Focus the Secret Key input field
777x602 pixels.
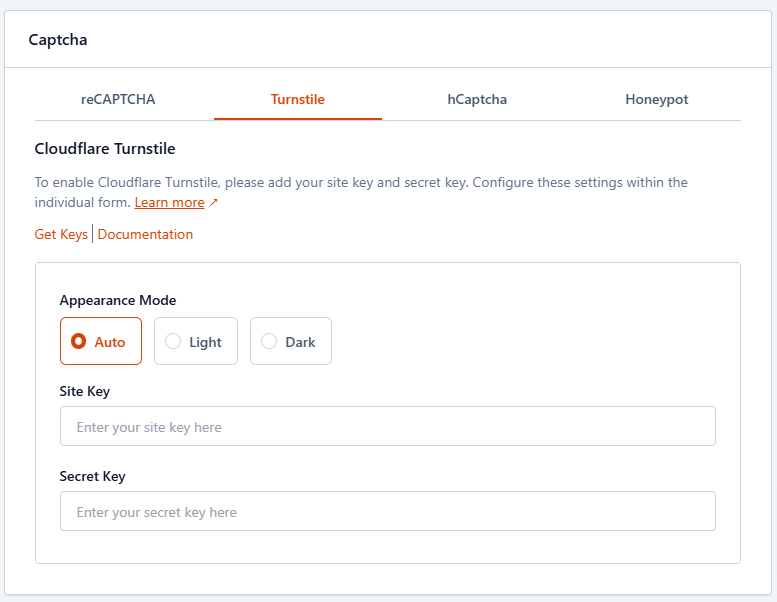(x=388, y=511)
